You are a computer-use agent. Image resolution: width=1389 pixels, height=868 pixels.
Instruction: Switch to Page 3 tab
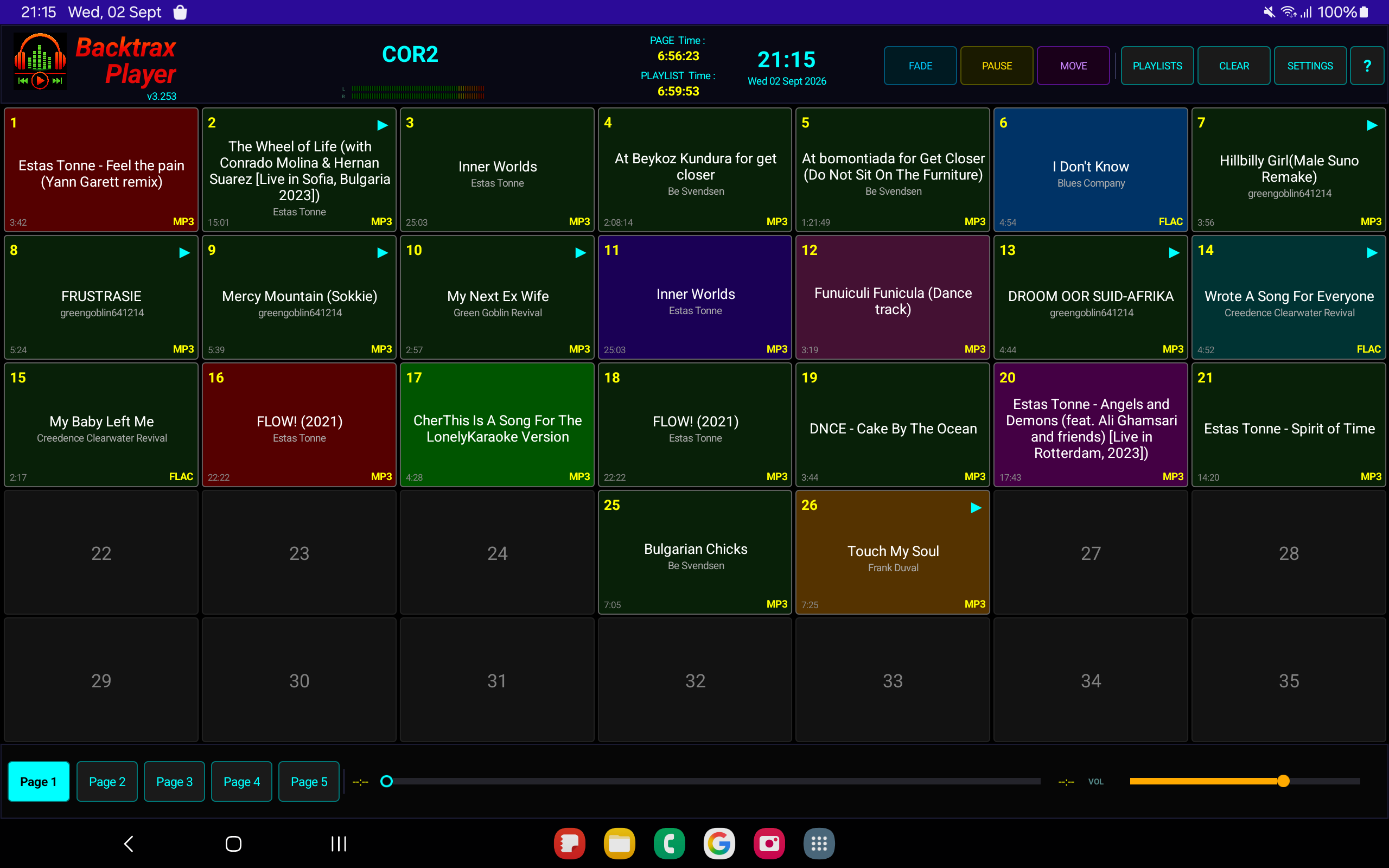click(x=174, y=781)
